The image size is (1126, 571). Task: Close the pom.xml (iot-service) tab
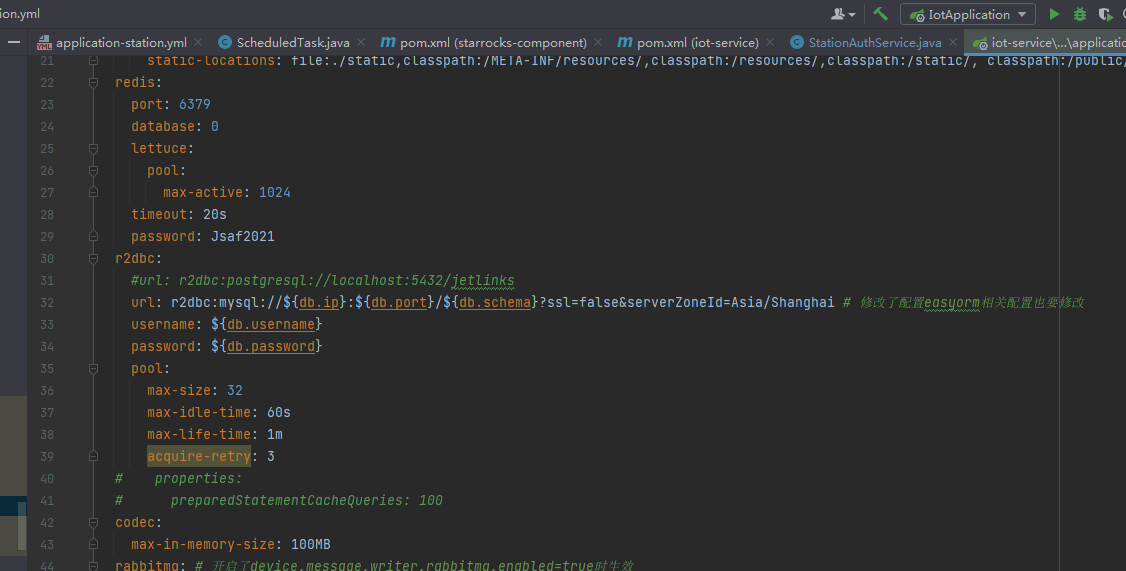[x=770, y=42]
